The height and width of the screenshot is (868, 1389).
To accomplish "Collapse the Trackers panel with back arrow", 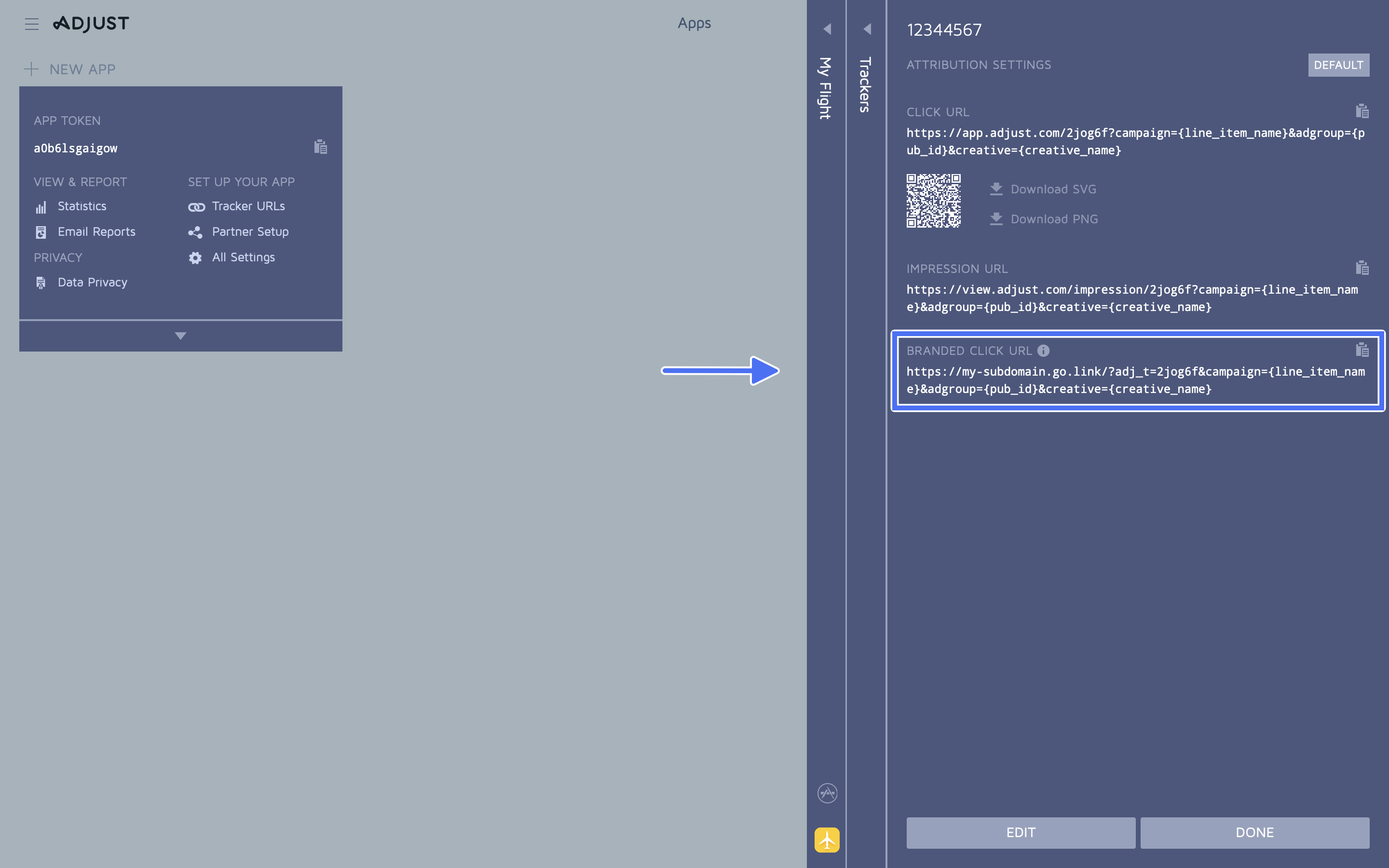I will tap(867, 29).
